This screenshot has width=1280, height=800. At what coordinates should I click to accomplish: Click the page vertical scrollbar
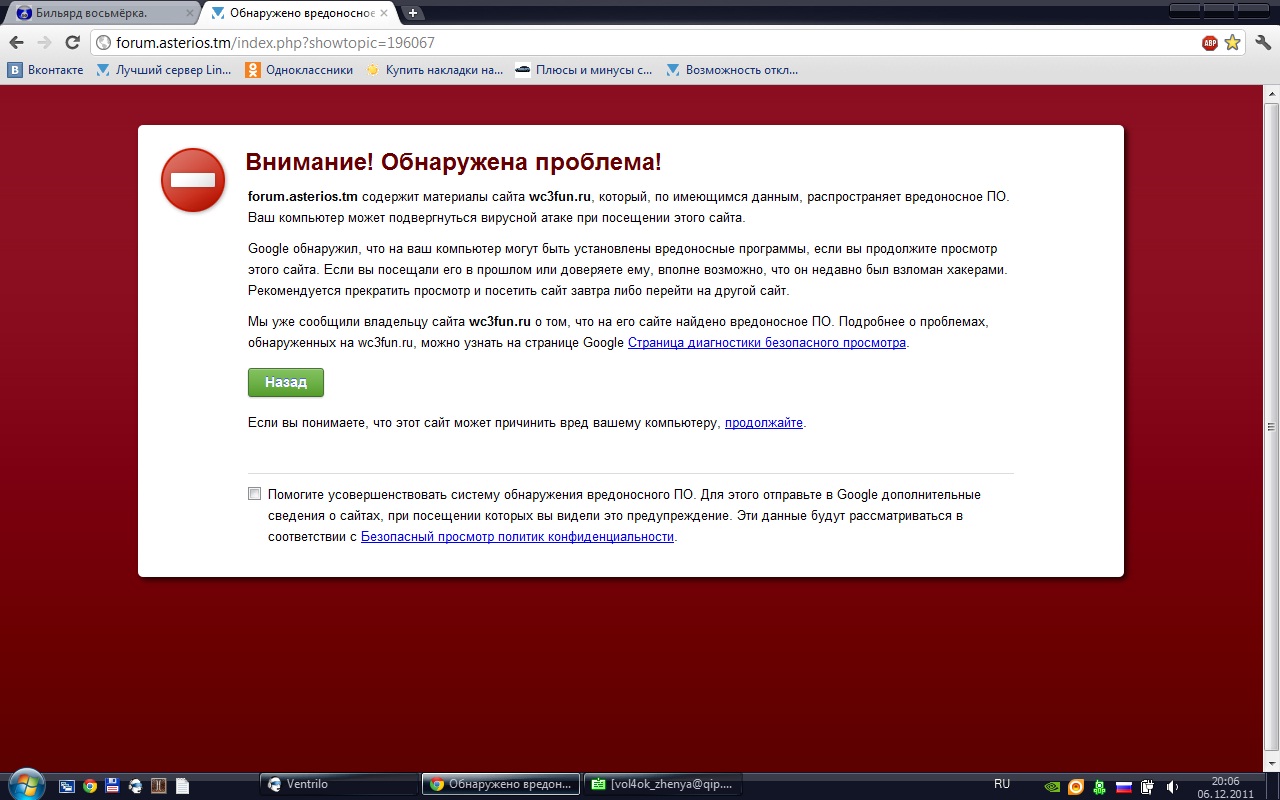(x=1271, y=425)
